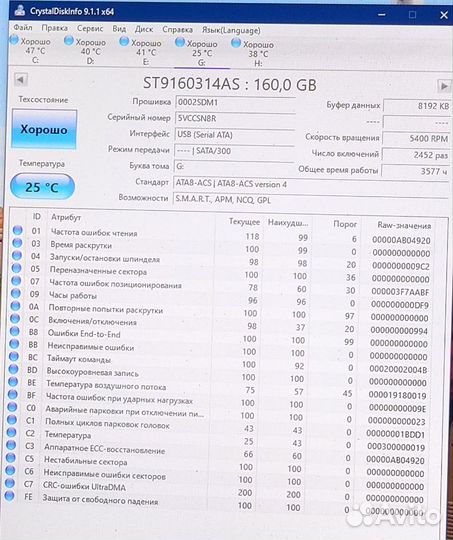The width and height of the screenshot is (453, 540).
Task: Go to previous disk with left arrow
Action: click(21, 80)
